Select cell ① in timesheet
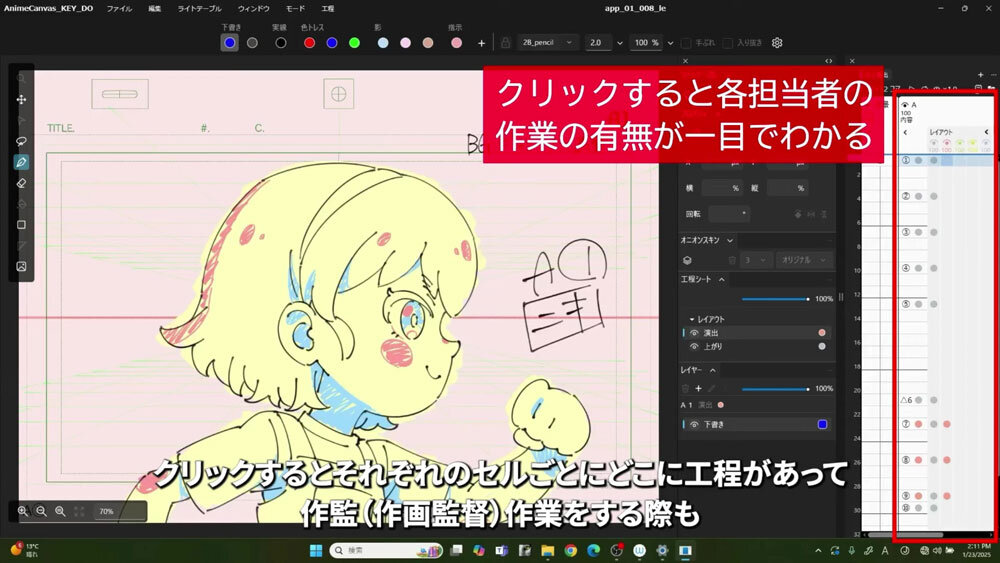The image size is (1000, 563). coord(906,161)
